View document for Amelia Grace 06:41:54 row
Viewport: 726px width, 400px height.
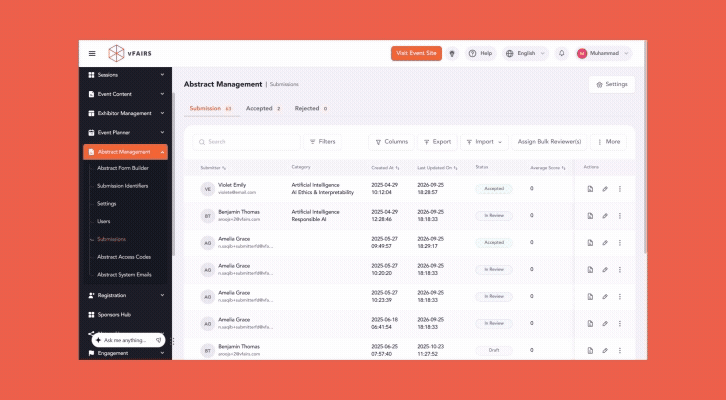tap(590, 324)
